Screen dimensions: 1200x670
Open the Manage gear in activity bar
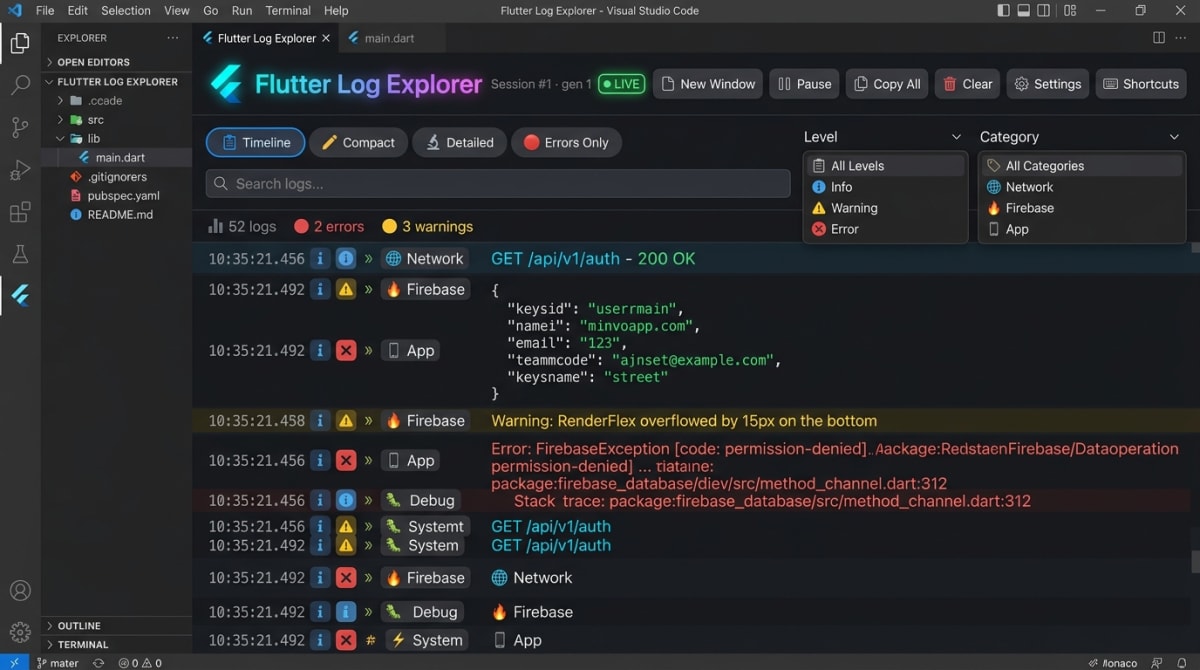[x=20, y=632]
